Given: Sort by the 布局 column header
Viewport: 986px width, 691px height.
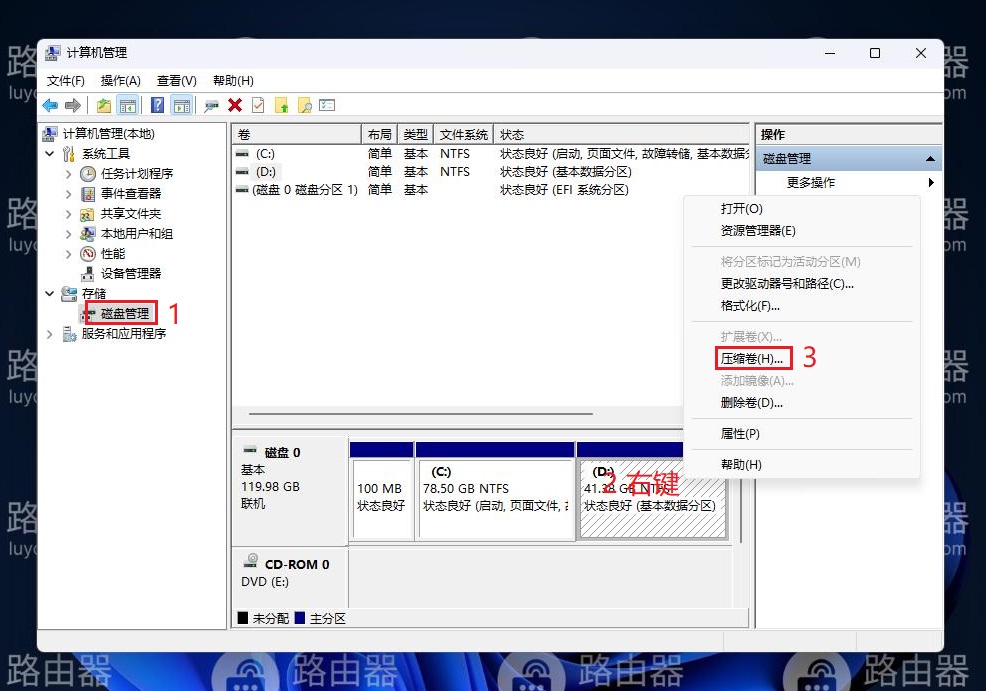Looking at the screenshot, I should 379,135.
